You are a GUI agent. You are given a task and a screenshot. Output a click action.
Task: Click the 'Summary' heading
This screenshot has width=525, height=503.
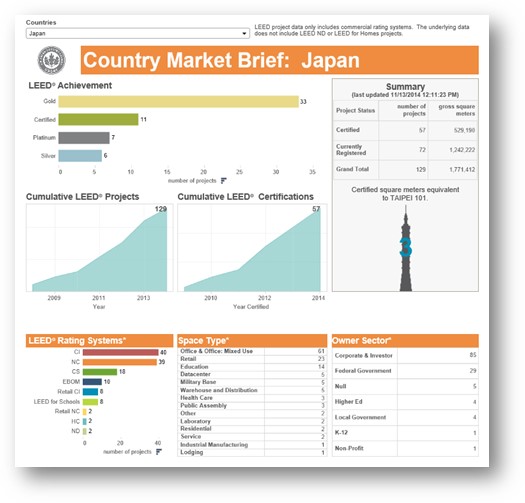[x=405, y=87]
